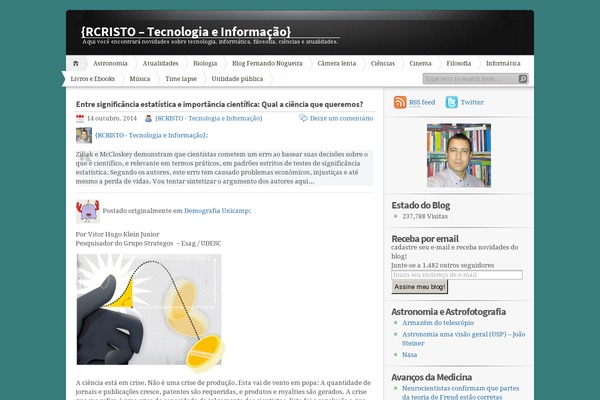Open the Astronomia menu item
Viewport: 600px width, 400px height.
point(109,62)
